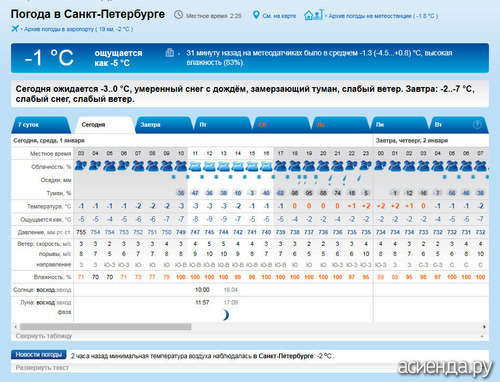Image resolution: width=500 pixels, height=382 pixels.
Task: Click the sensor building icon in blue banner
Action: [x=170, y=53]
